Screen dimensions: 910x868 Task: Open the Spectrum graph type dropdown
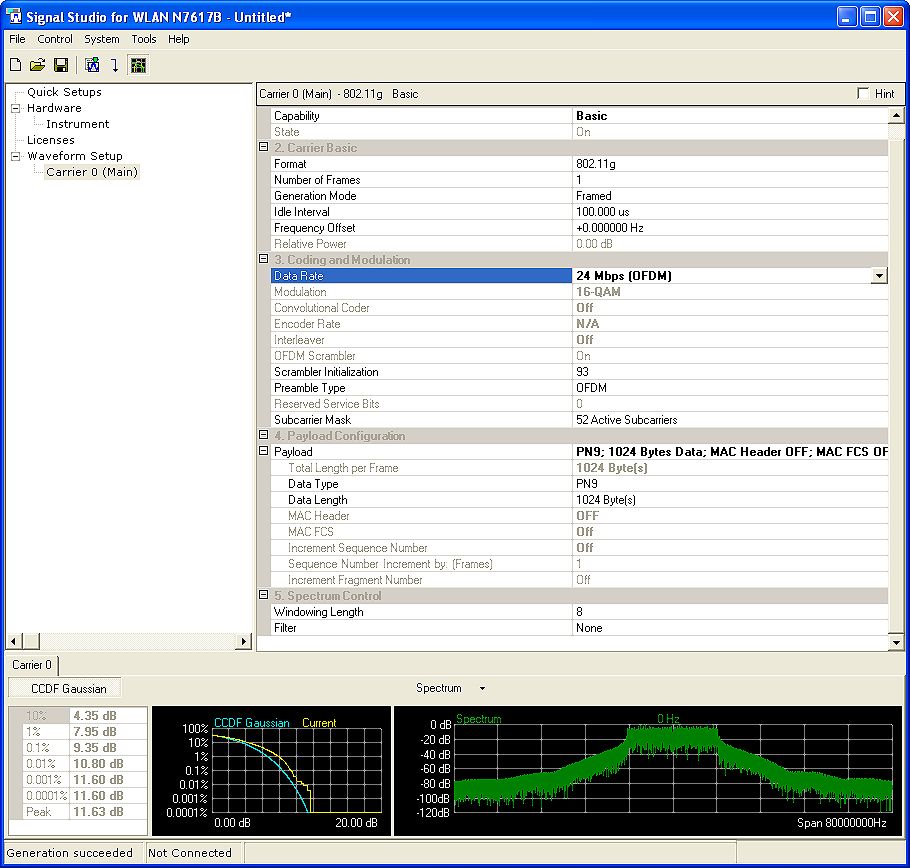[x=481, y=688]
